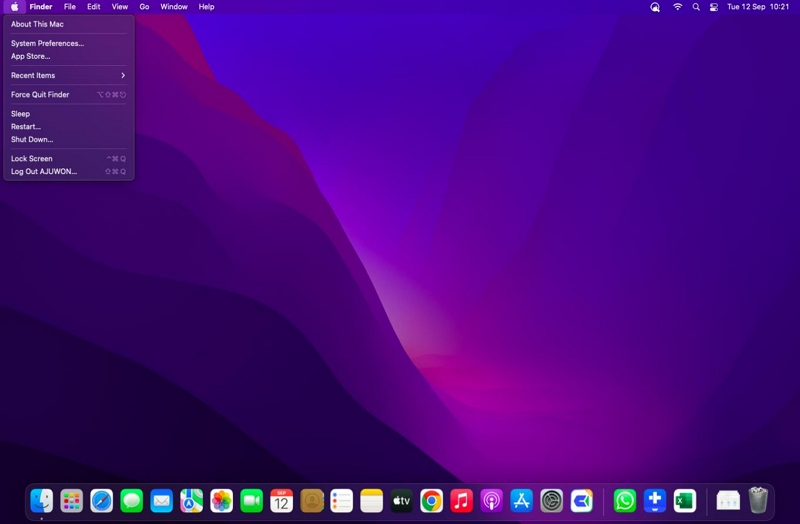Select Lock Screen

point(68,159)
